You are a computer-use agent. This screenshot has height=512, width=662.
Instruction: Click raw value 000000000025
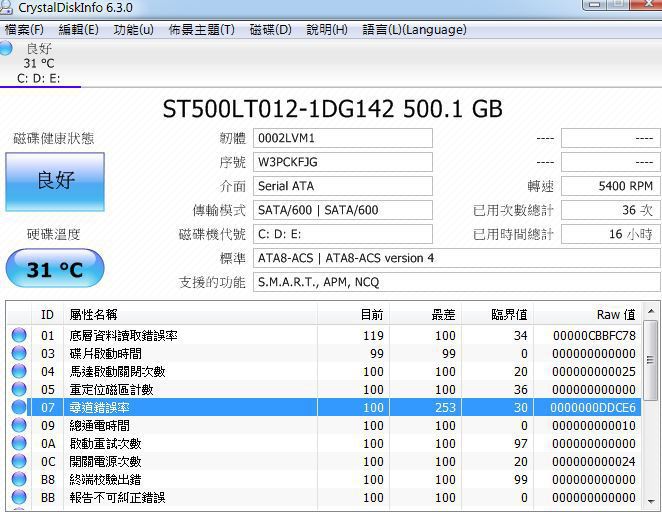click(594, 371)
